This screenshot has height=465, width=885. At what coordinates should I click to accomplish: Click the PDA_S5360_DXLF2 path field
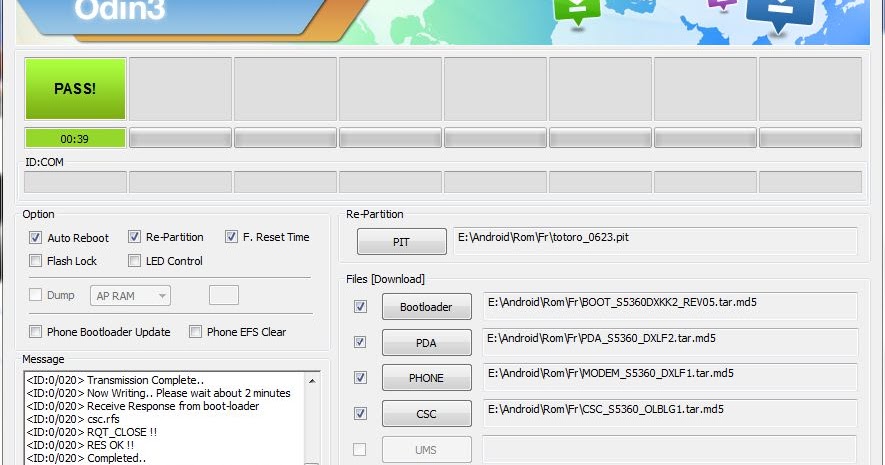(x=670, y=342)
